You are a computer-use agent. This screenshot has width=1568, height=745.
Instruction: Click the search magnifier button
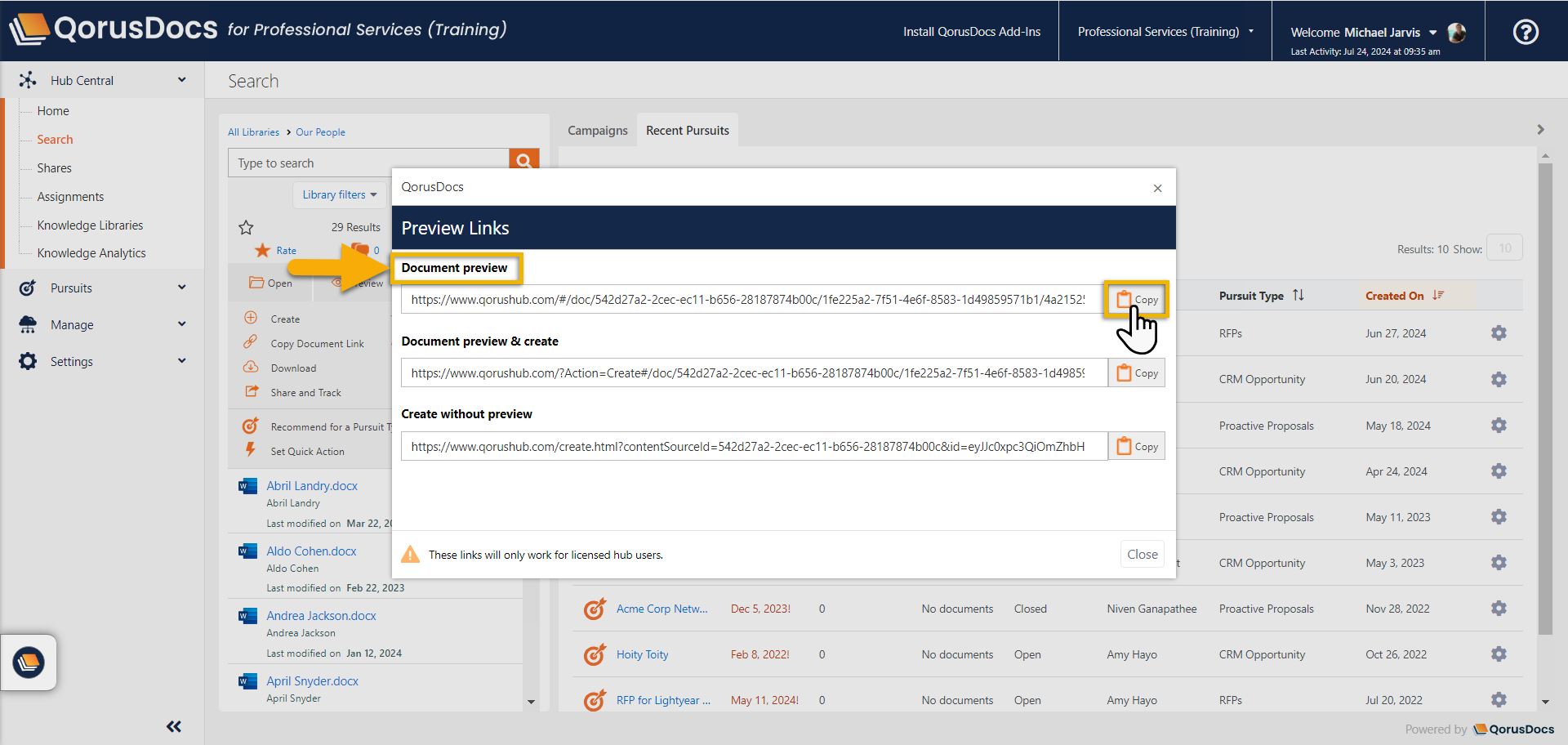tap(523, 160)
